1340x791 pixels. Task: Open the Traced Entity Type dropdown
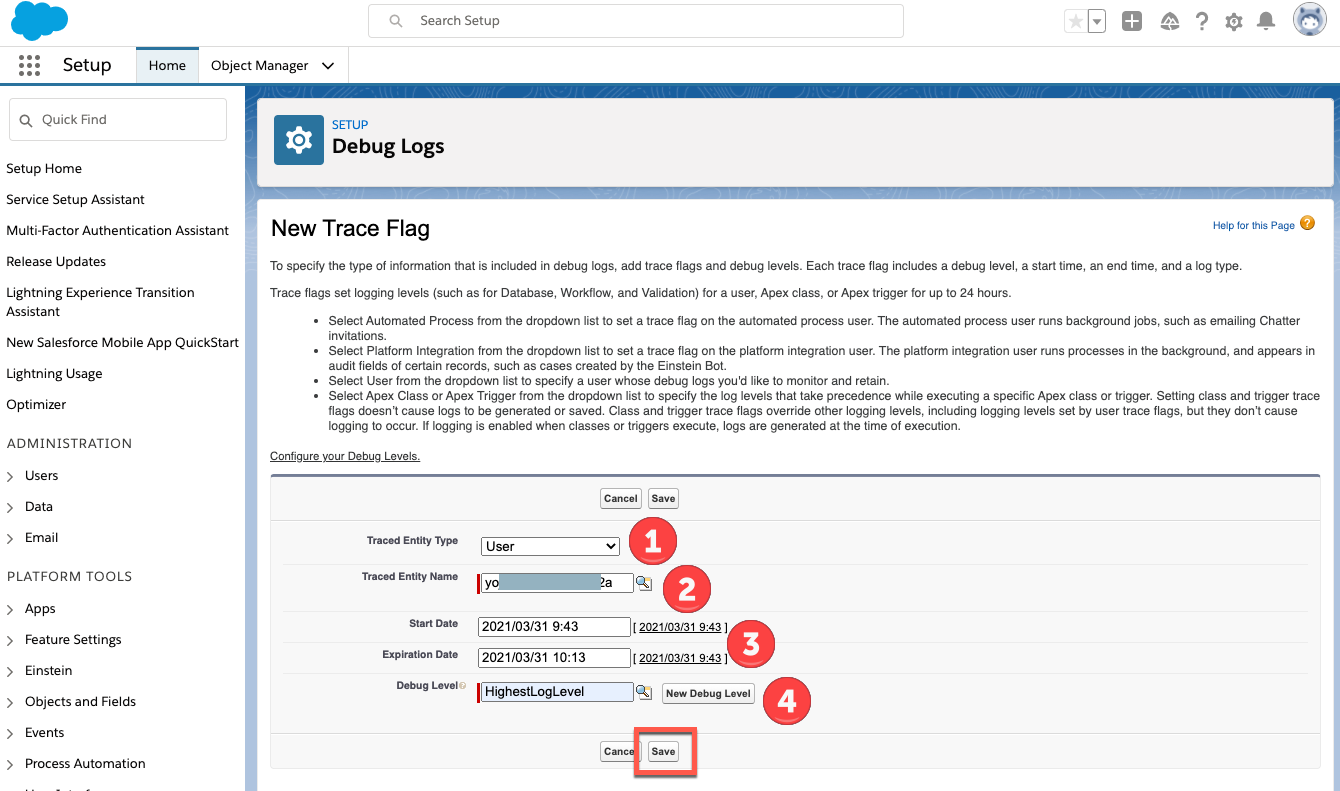[x=550, y=546]
